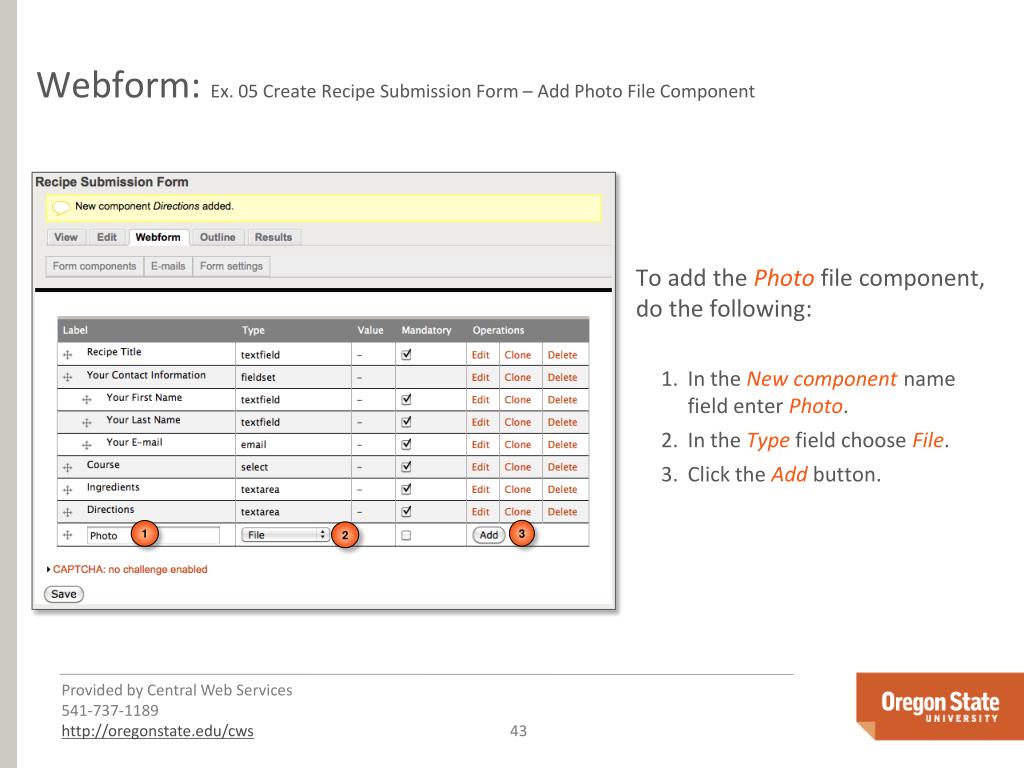Select the Form components sub-tab

tap(95, 266)
